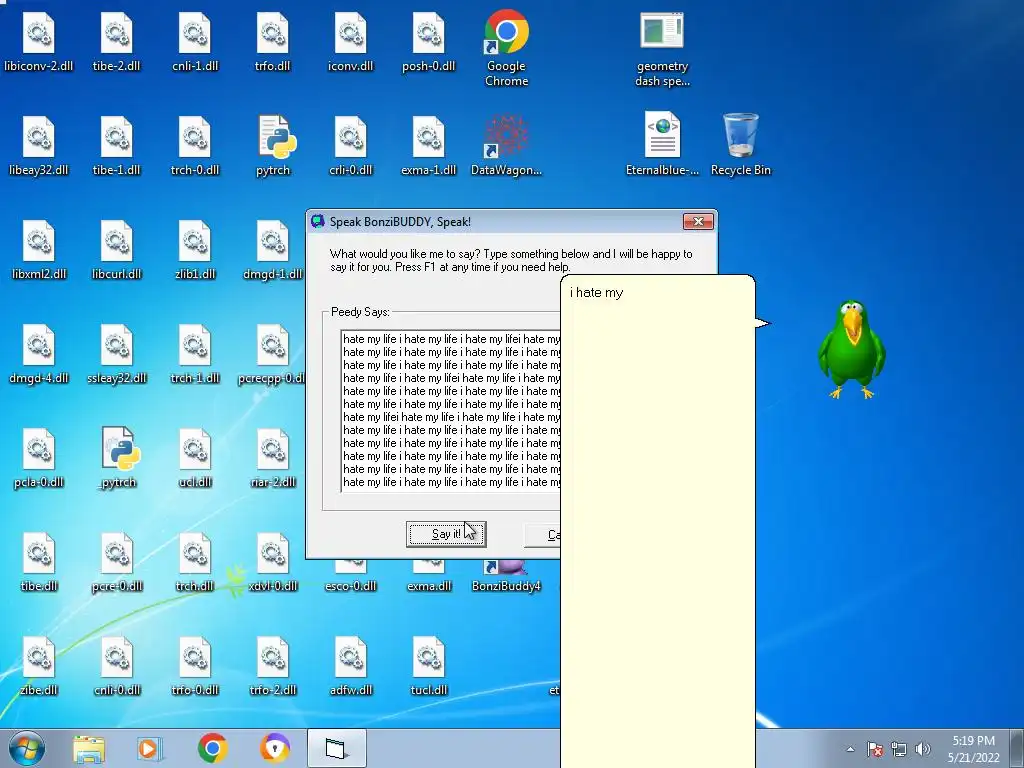Screen dimensions: 1024x768
Task: Select the trch-0.dll icon
Action: click(x=195, y=146)
